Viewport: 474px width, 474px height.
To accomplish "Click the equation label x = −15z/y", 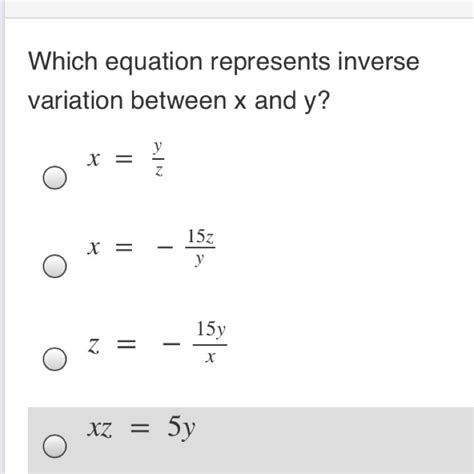I will tap(151, 248).
